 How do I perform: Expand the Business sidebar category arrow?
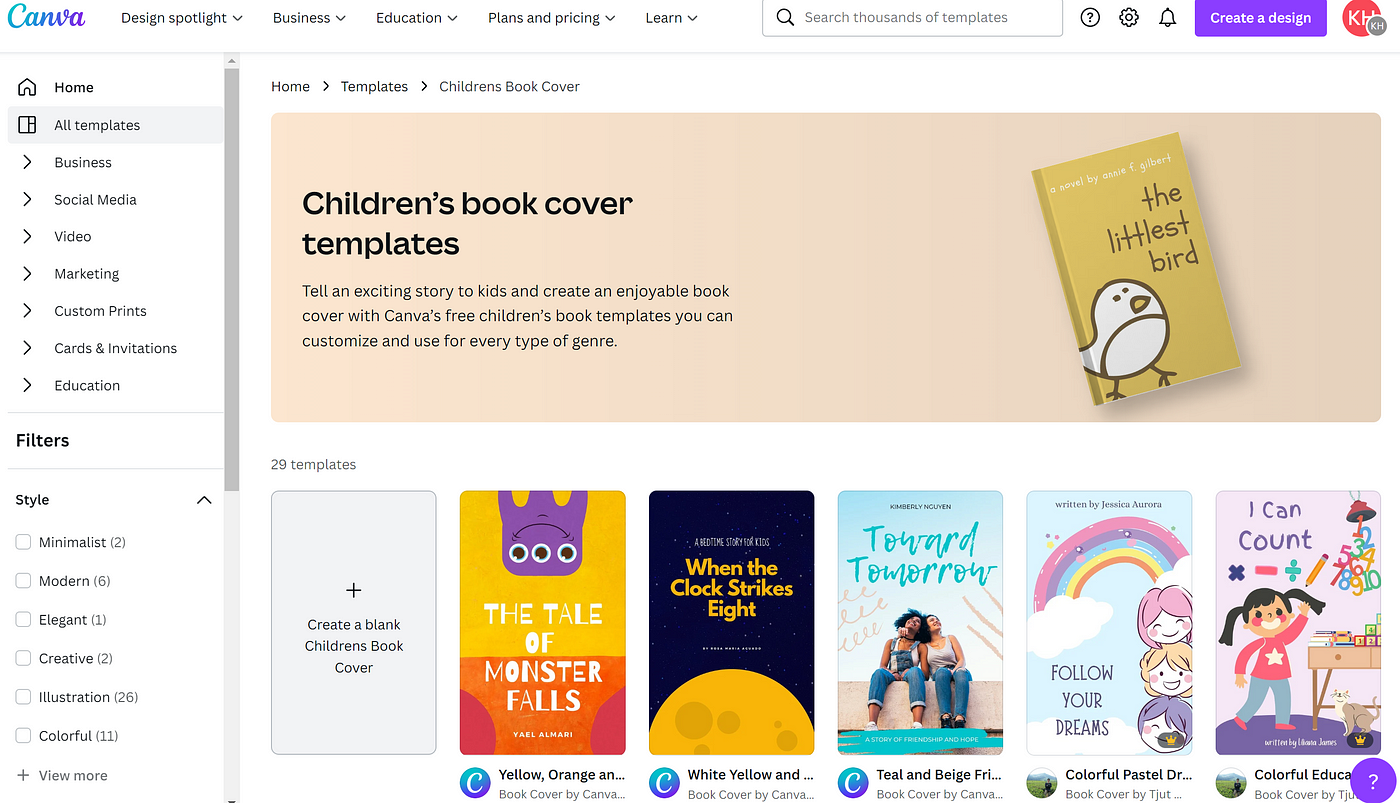tap(27, 162)
